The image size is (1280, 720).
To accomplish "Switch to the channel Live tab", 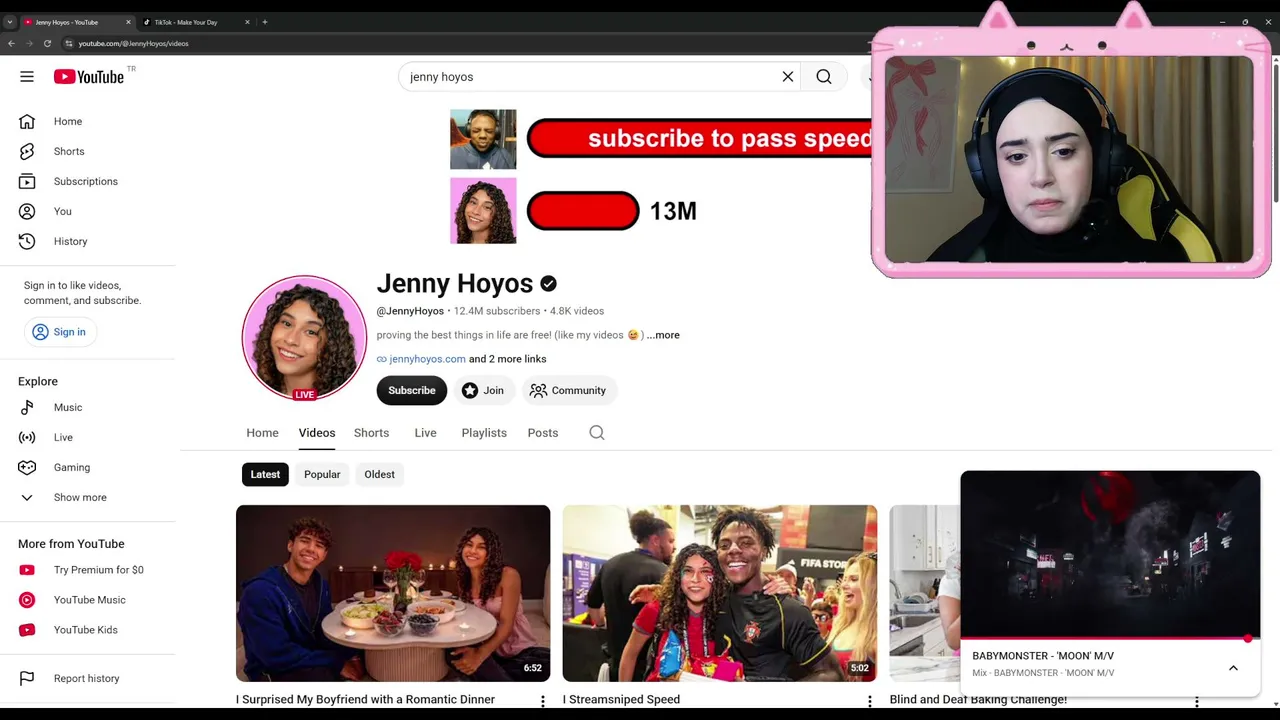I will click(x=425, y=433).
